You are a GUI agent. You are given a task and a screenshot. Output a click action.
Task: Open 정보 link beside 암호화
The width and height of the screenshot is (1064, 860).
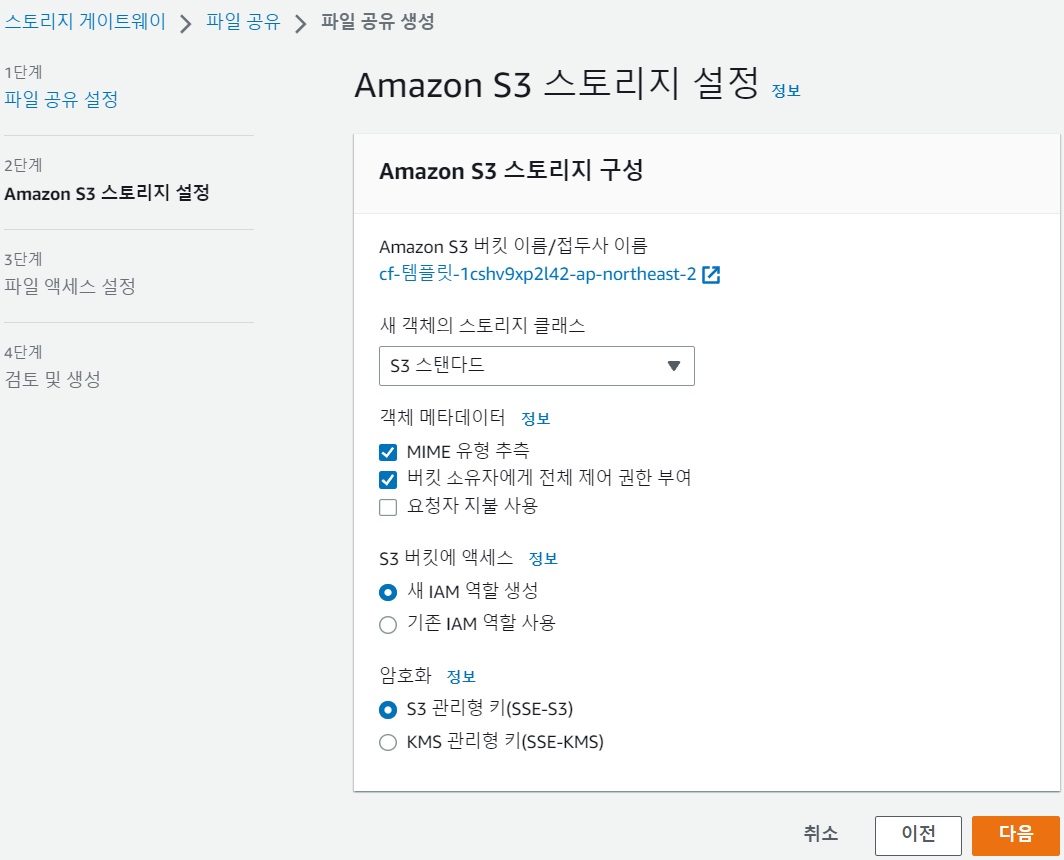(x=461, y=677)
